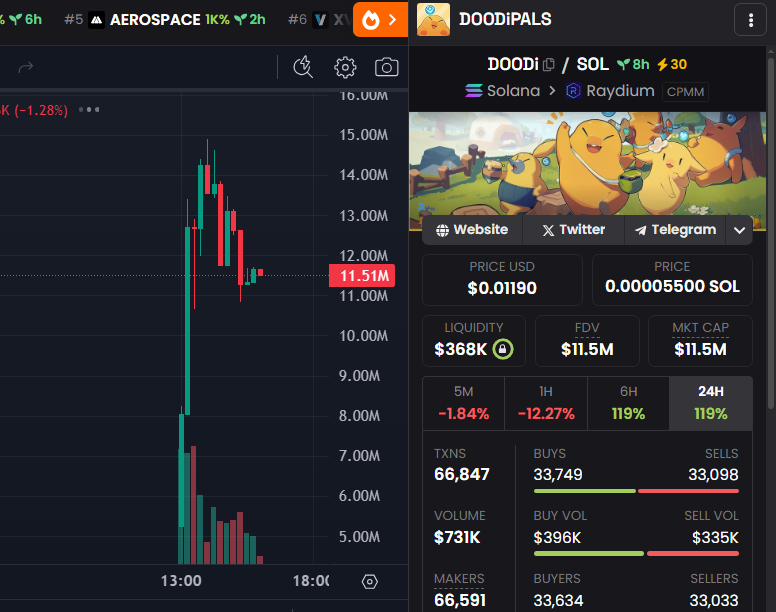Click the Solana chain link
The width and height of the screenshot is (776, 612).
[502, 91]
